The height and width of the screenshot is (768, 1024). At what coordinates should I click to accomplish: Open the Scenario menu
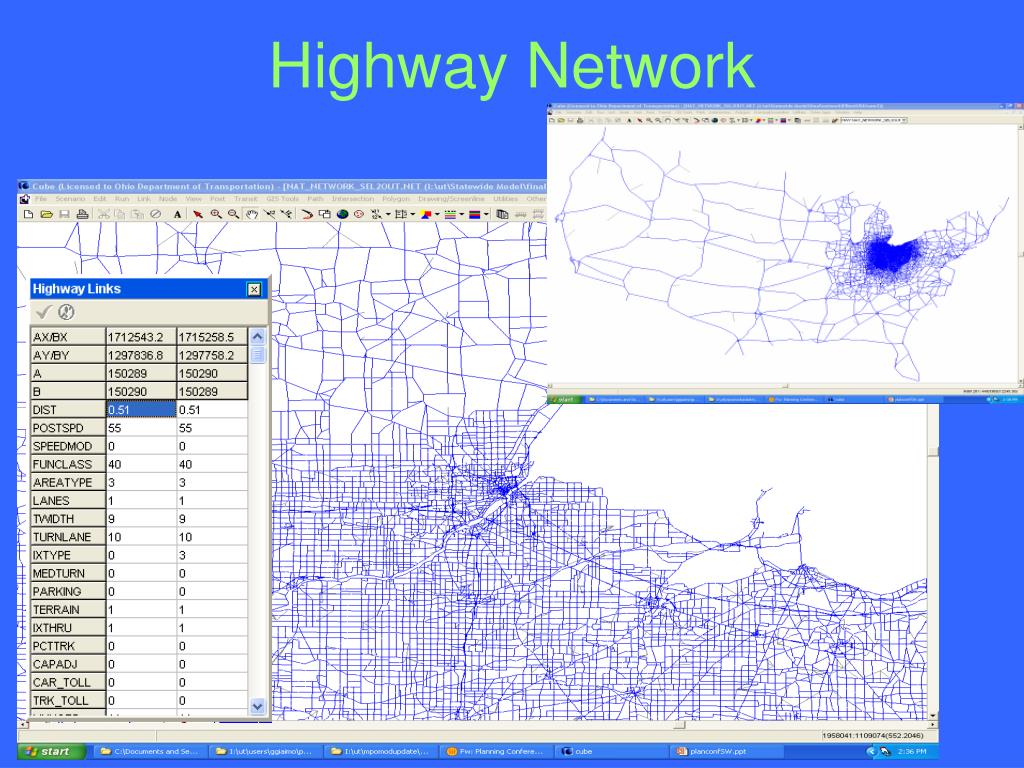[71, 199]
